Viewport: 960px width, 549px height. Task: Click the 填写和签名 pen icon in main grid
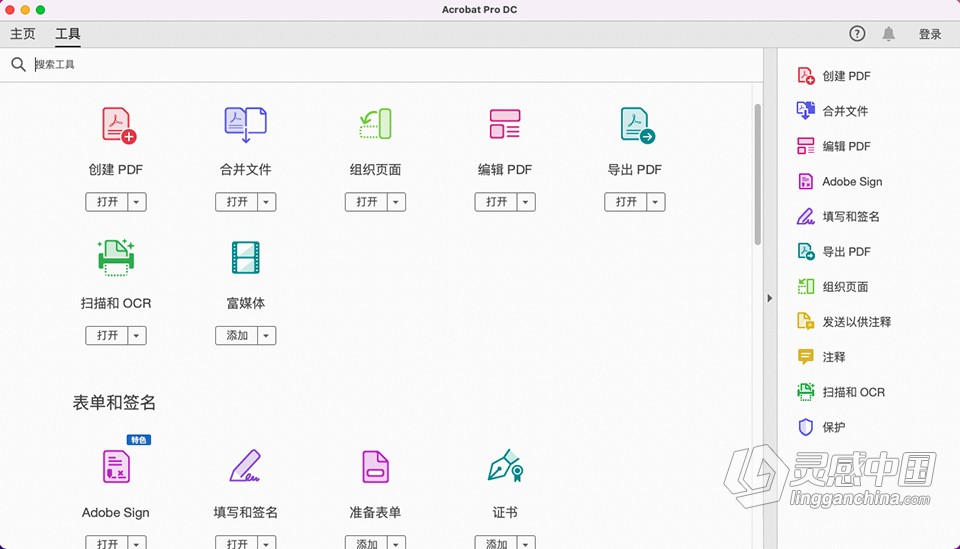(x=246, y=466)
